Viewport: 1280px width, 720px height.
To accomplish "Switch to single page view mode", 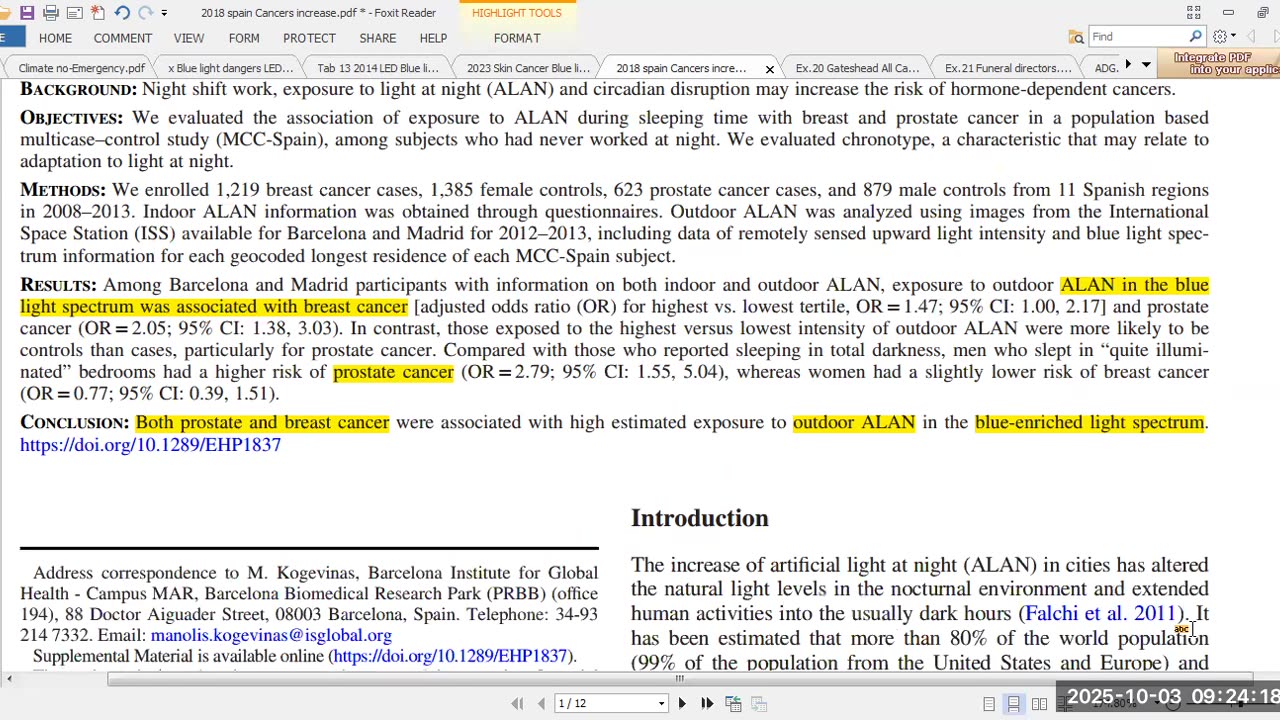I will click(x=989, y=704).
